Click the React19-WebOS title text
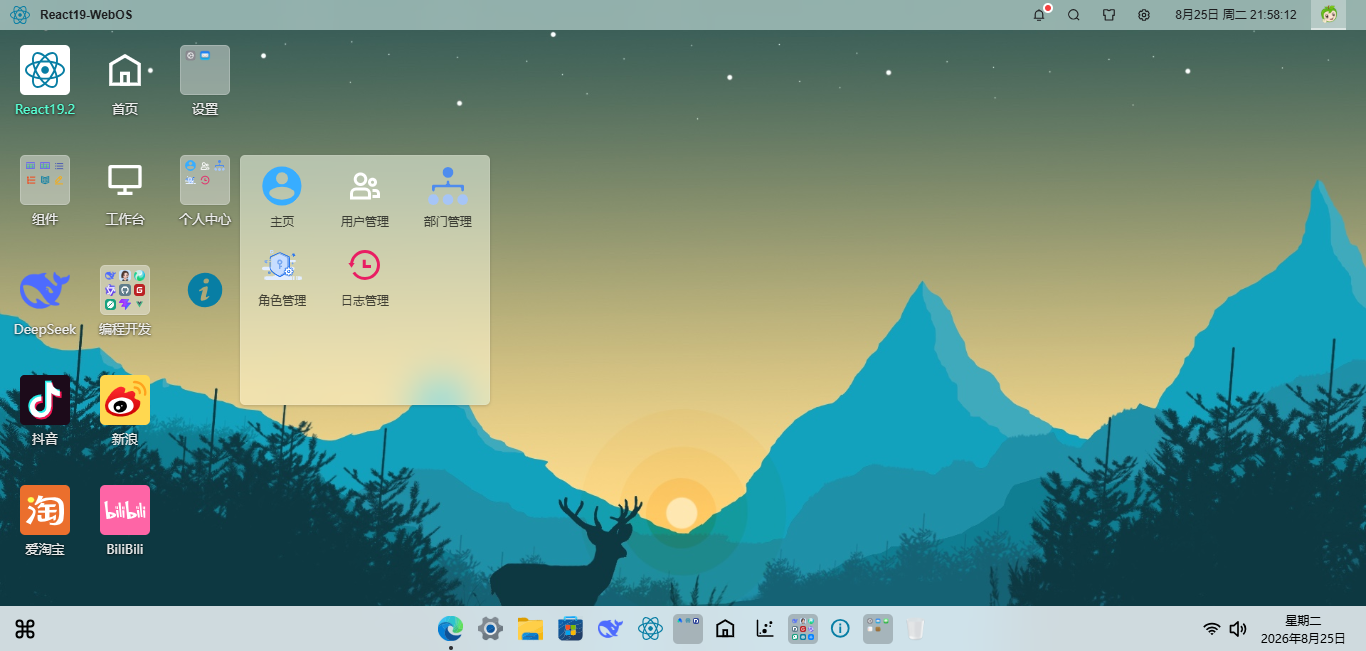The image size is (1366, 651). [x=86, y=15]
